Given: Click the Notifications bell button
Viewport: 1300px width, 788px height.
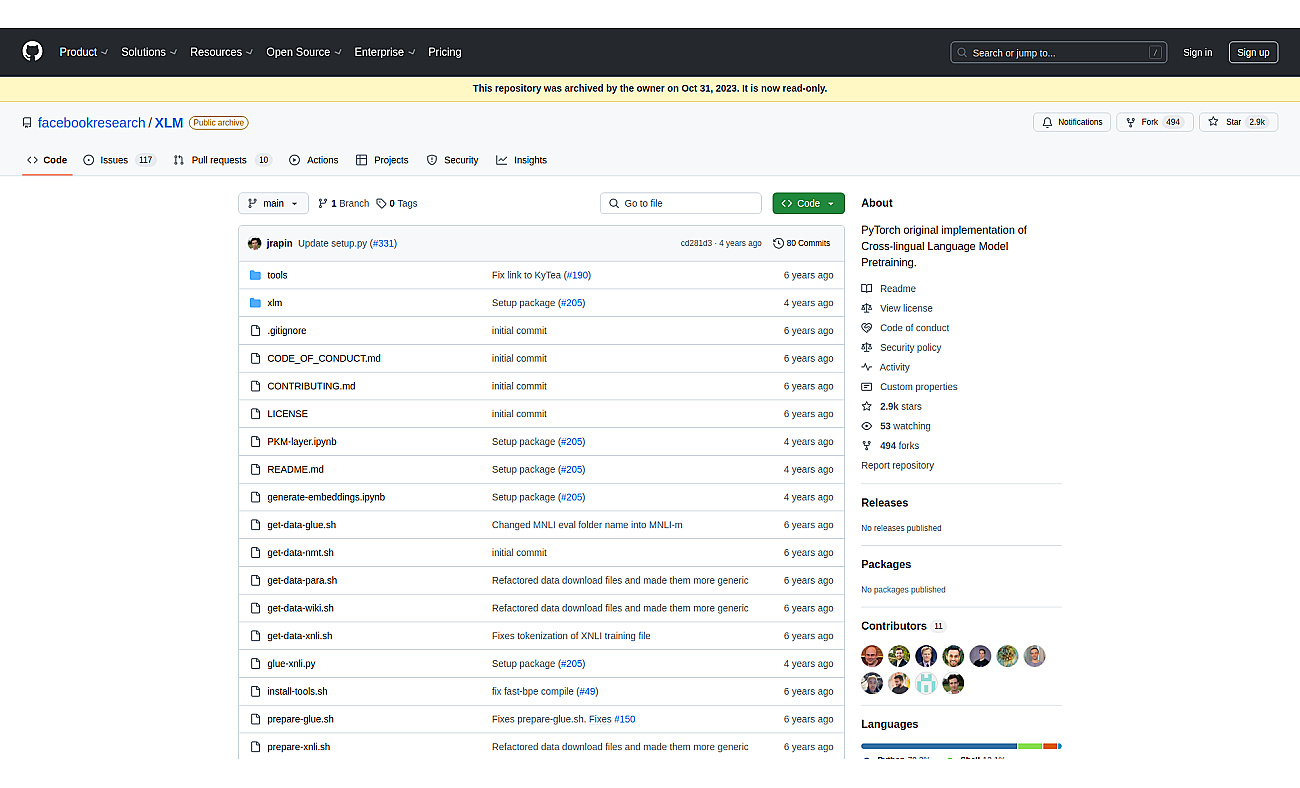Looking at the screenshot, I should point(1072,122).
